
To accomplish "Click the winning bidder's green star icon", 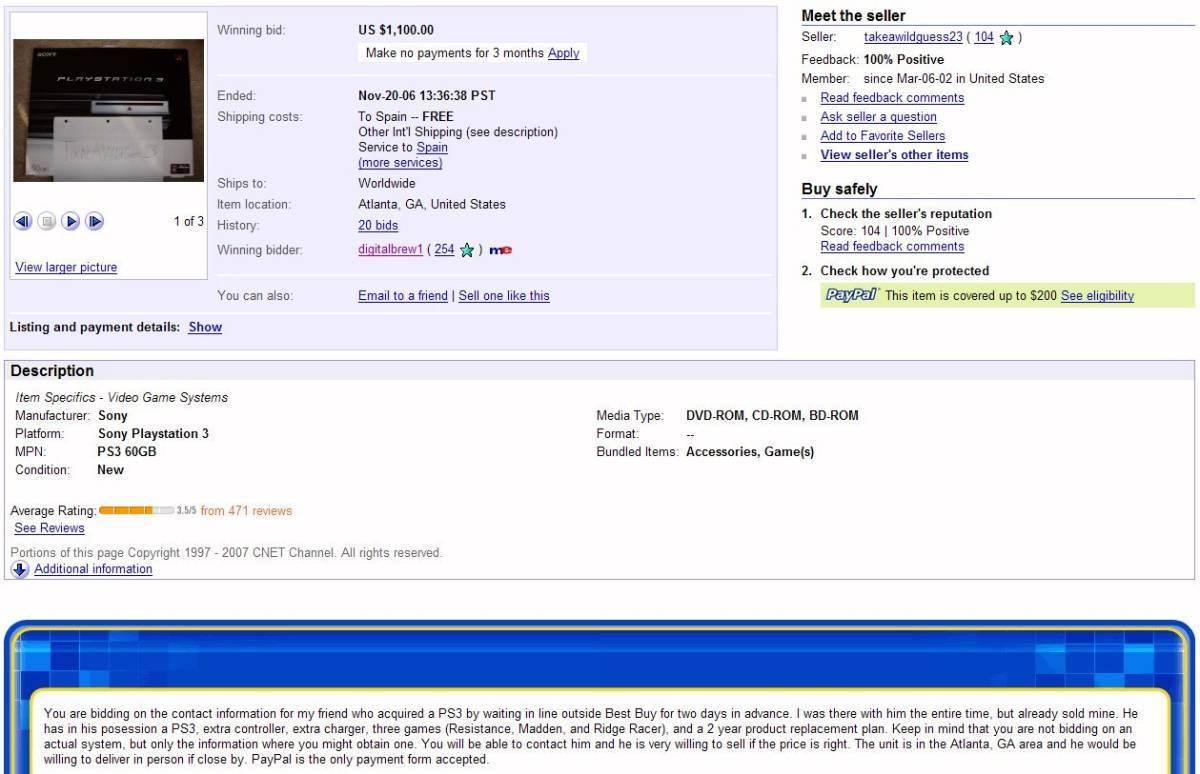I will (x=467, y=250).
